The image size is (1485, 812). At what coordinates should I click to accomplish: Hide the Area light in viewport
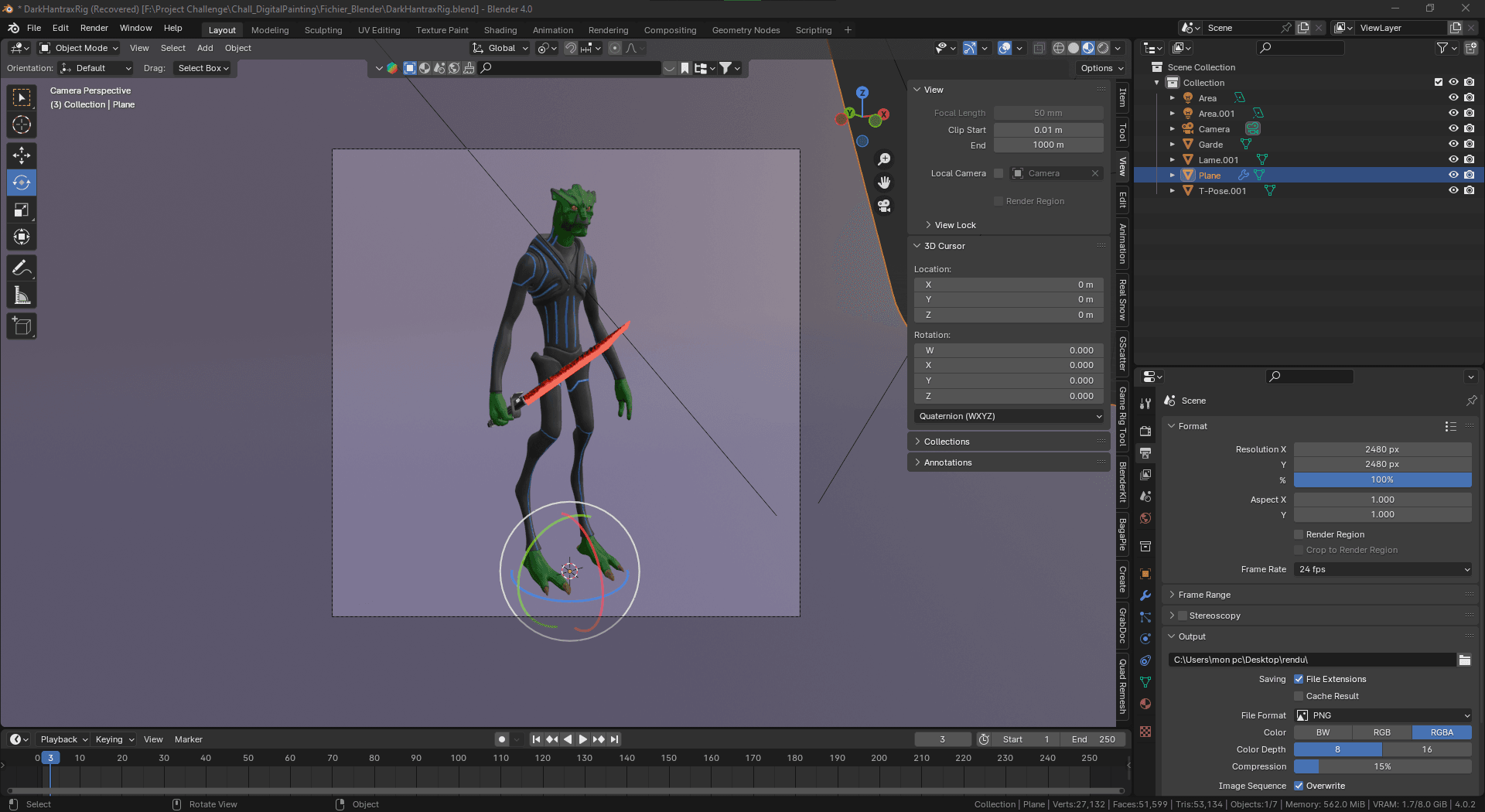(x=1453, y=98)
